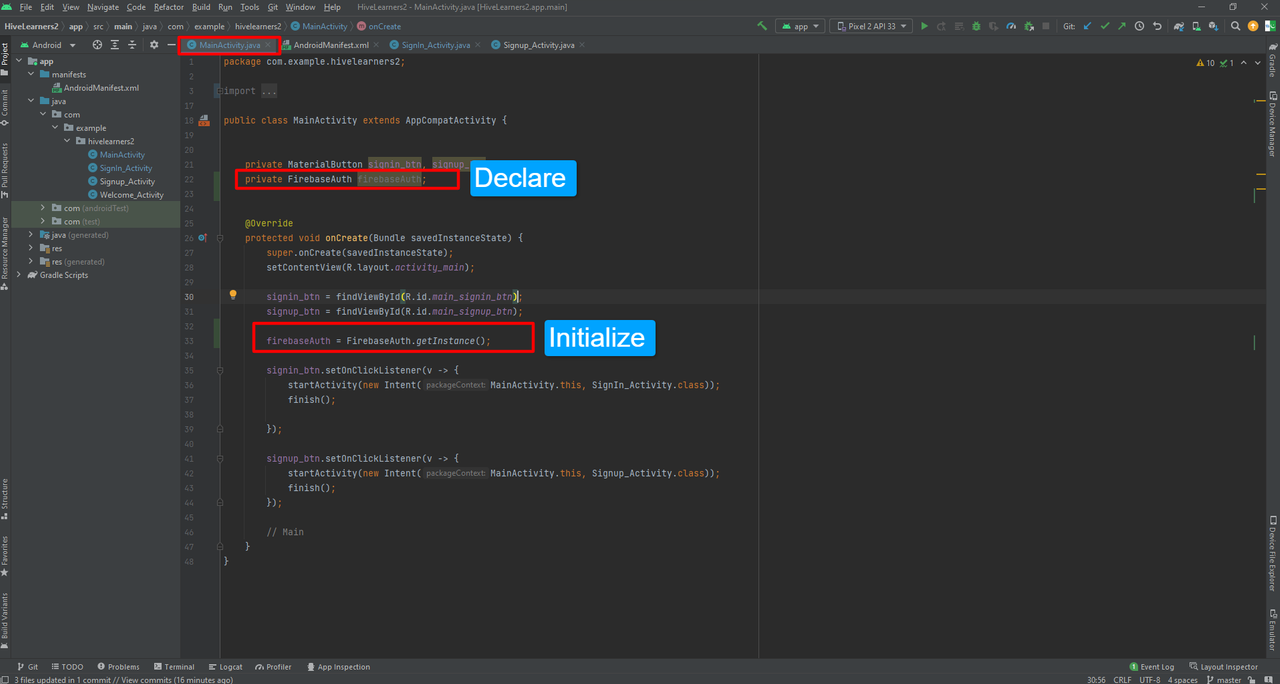1280x684 pixels.
Task: Open Git Show History clock icon
Action: [1139, 26]
